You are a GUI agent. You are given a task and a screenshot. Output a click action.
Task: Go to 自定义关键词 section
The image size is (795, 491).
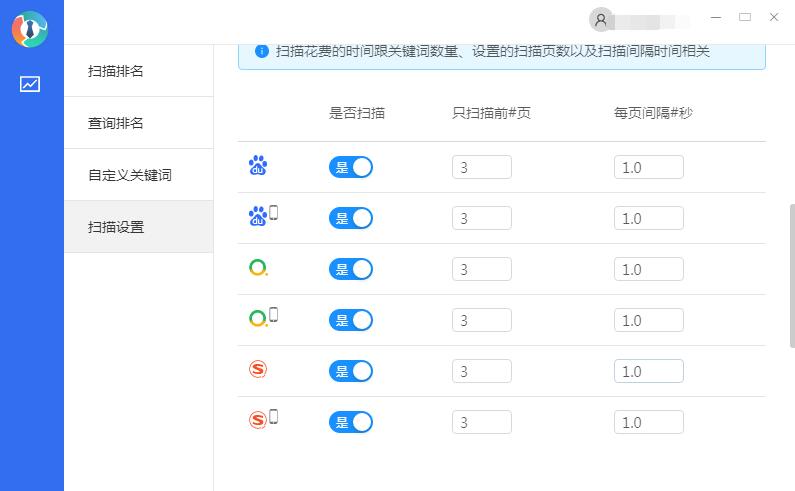coord(130,175)
